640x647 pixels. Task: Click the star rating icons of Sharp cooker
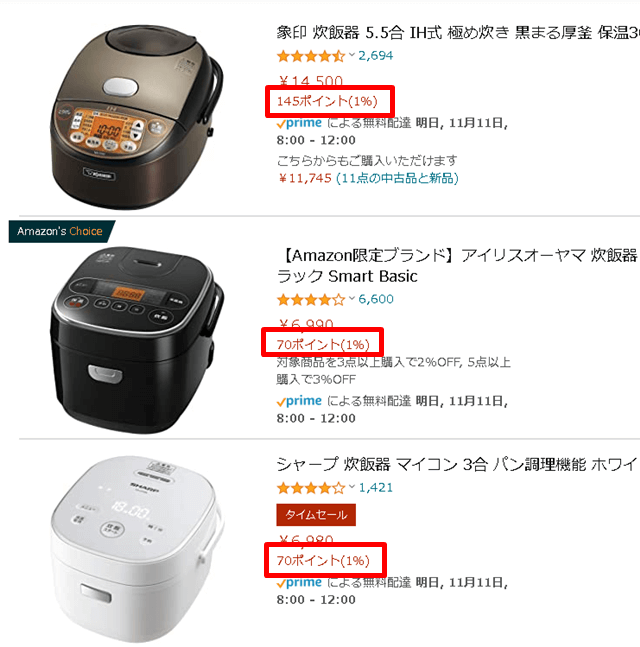tap(311, 488)
